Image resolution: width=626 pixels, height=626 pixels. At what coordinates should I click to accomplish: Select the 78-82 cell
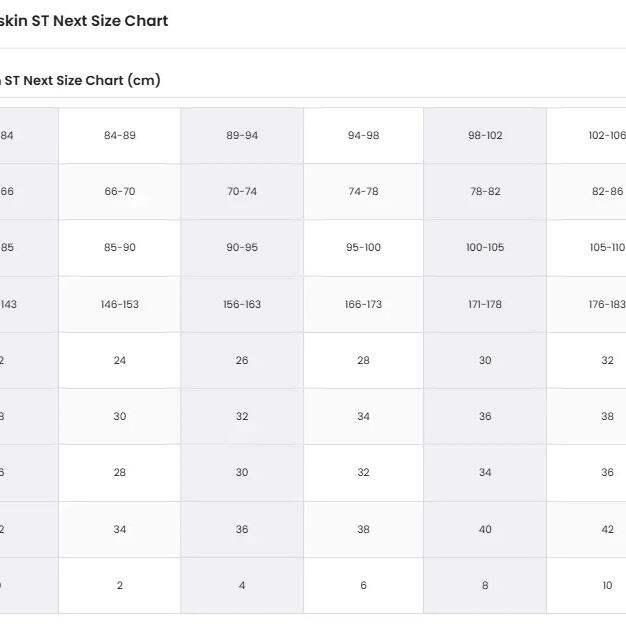[x=485, y=191]
